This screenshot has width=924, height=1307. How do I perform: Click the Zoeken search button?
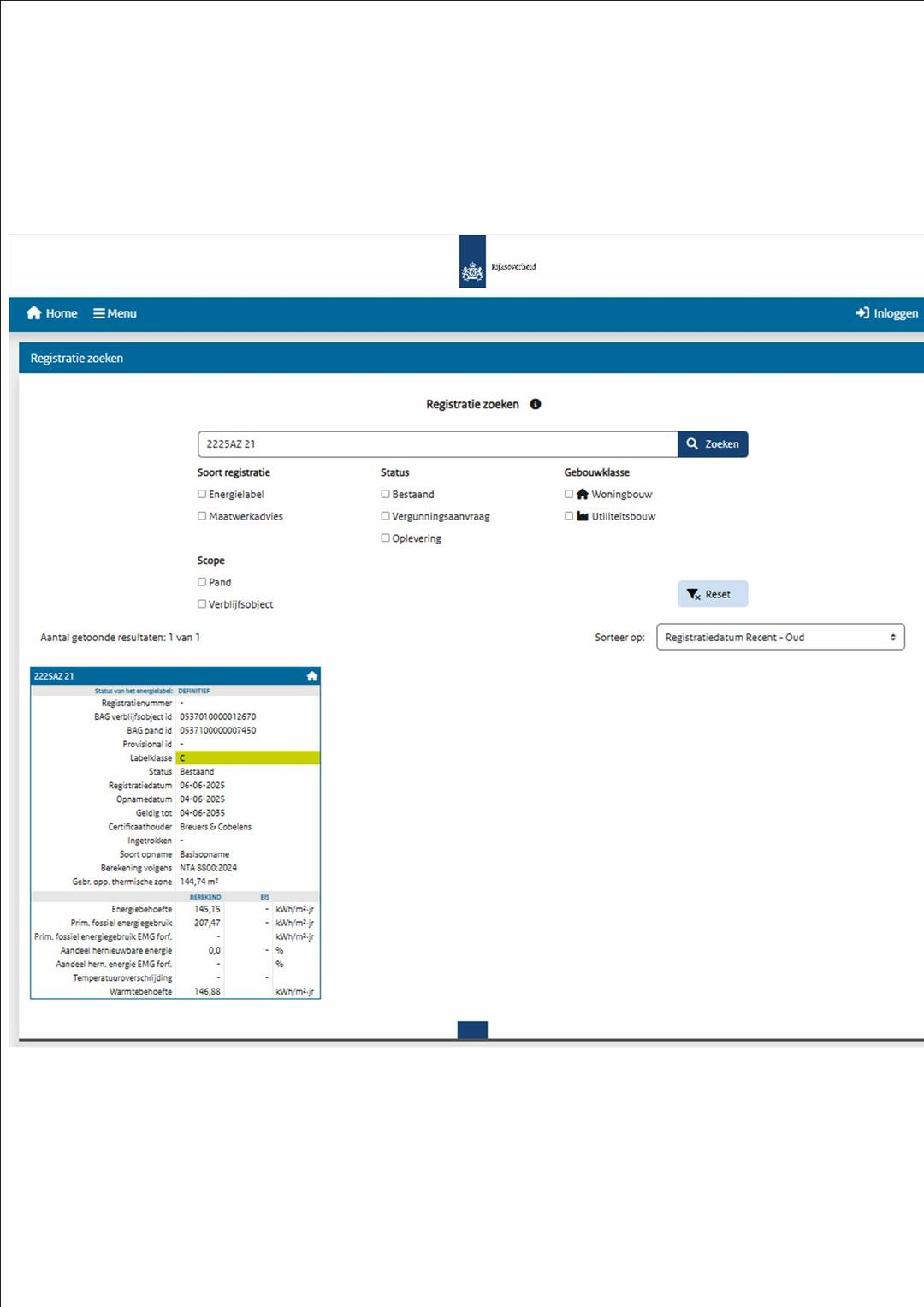713,444
